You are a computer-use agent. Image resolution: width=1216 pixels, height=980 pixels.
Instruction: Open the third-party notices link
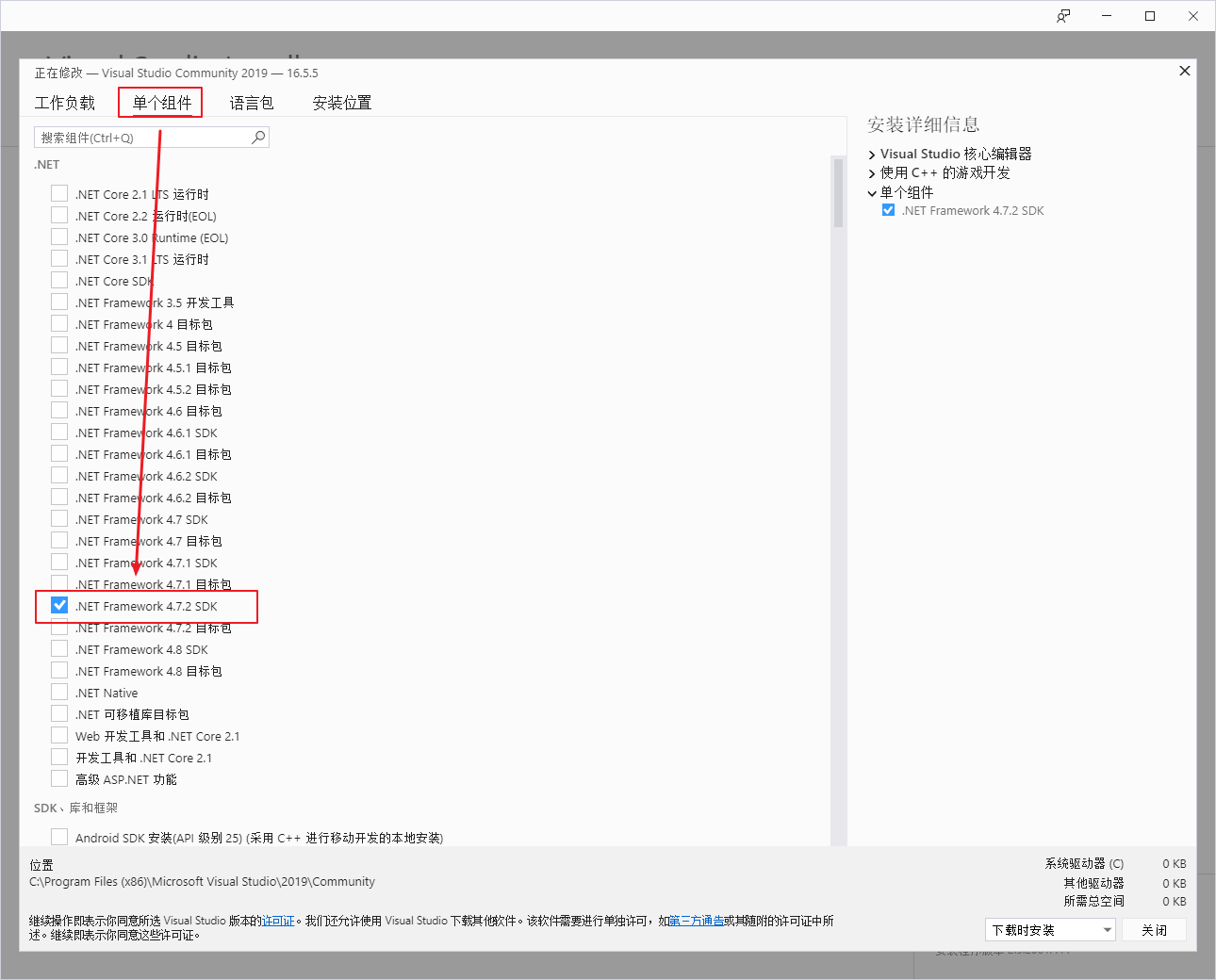pyautogui.click(x=697, y=921)
